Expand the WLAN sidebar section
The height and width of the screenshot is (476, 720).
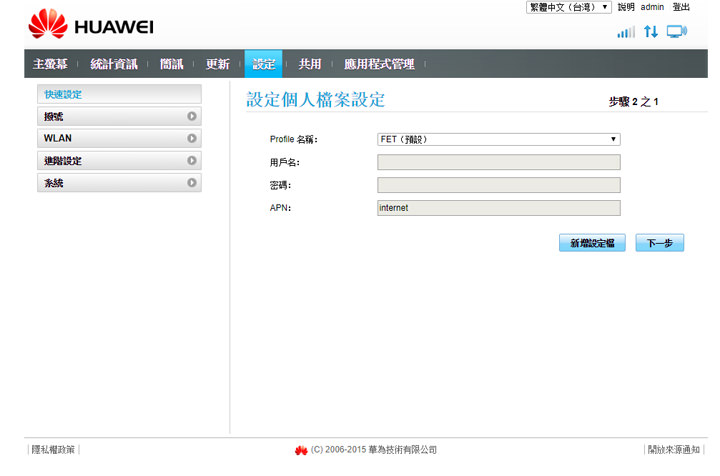click(119, 138)
